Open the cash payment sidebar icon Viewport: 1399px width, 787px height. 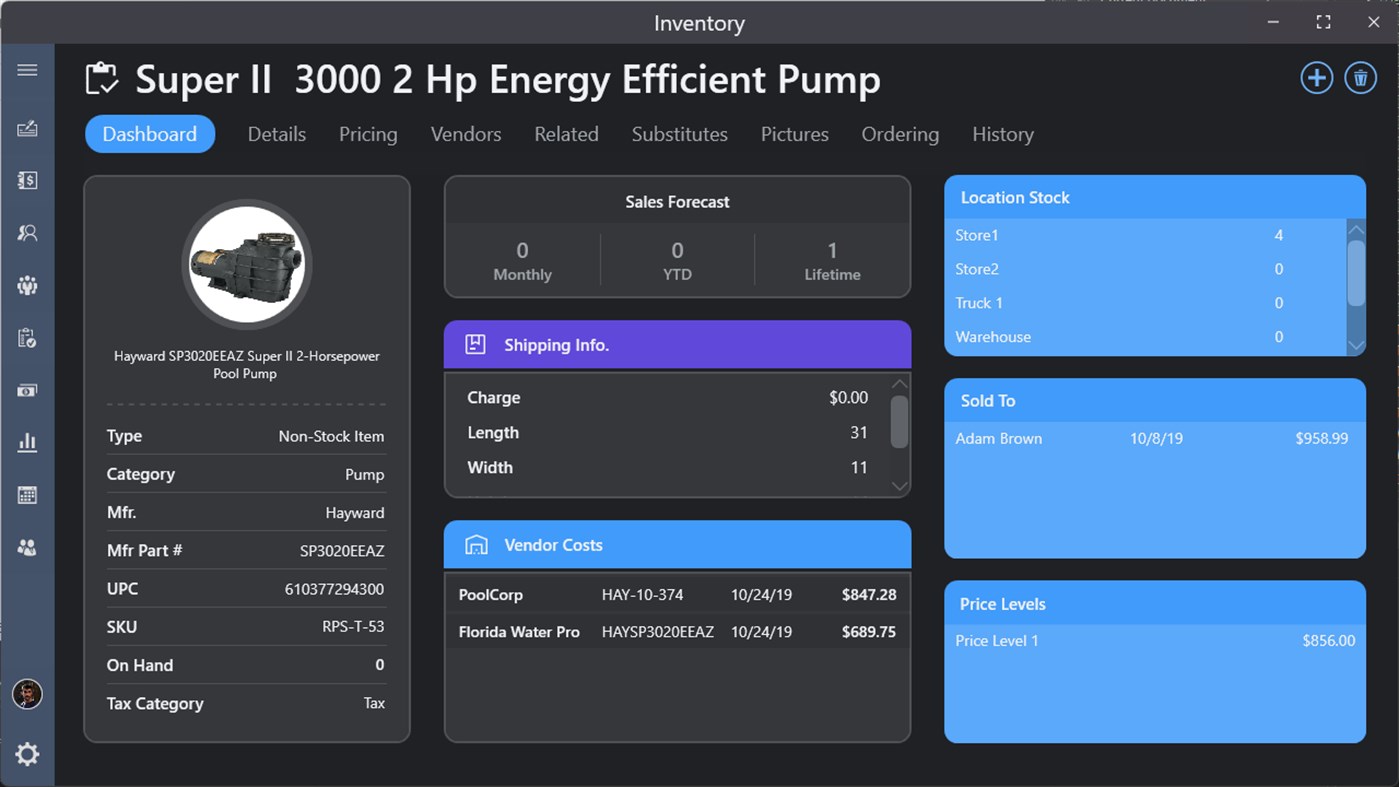click(x=27, y=390)
